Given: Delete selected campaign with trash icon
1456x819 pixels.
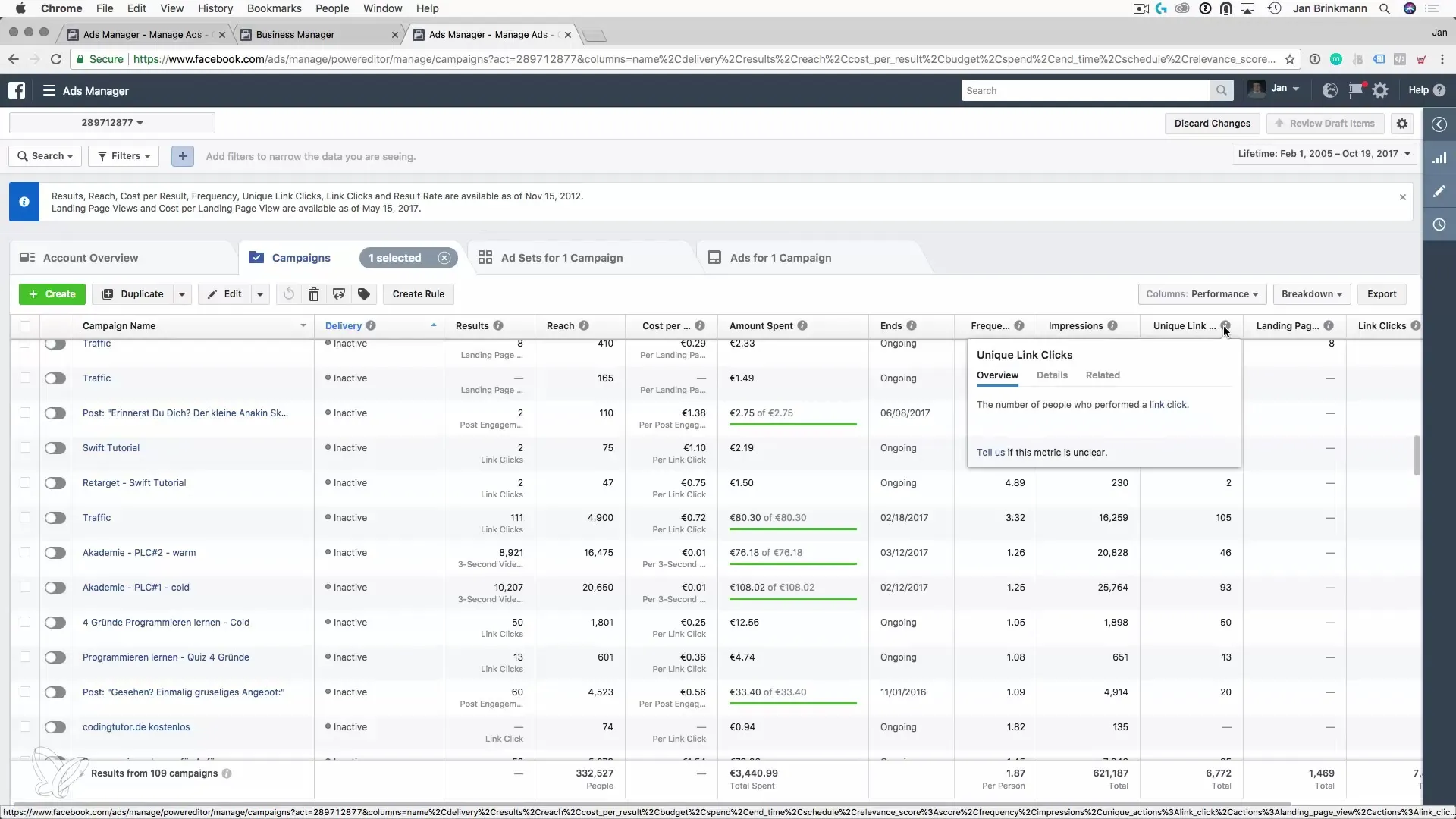Looking at the screenshot, I should tap(314, 294).
